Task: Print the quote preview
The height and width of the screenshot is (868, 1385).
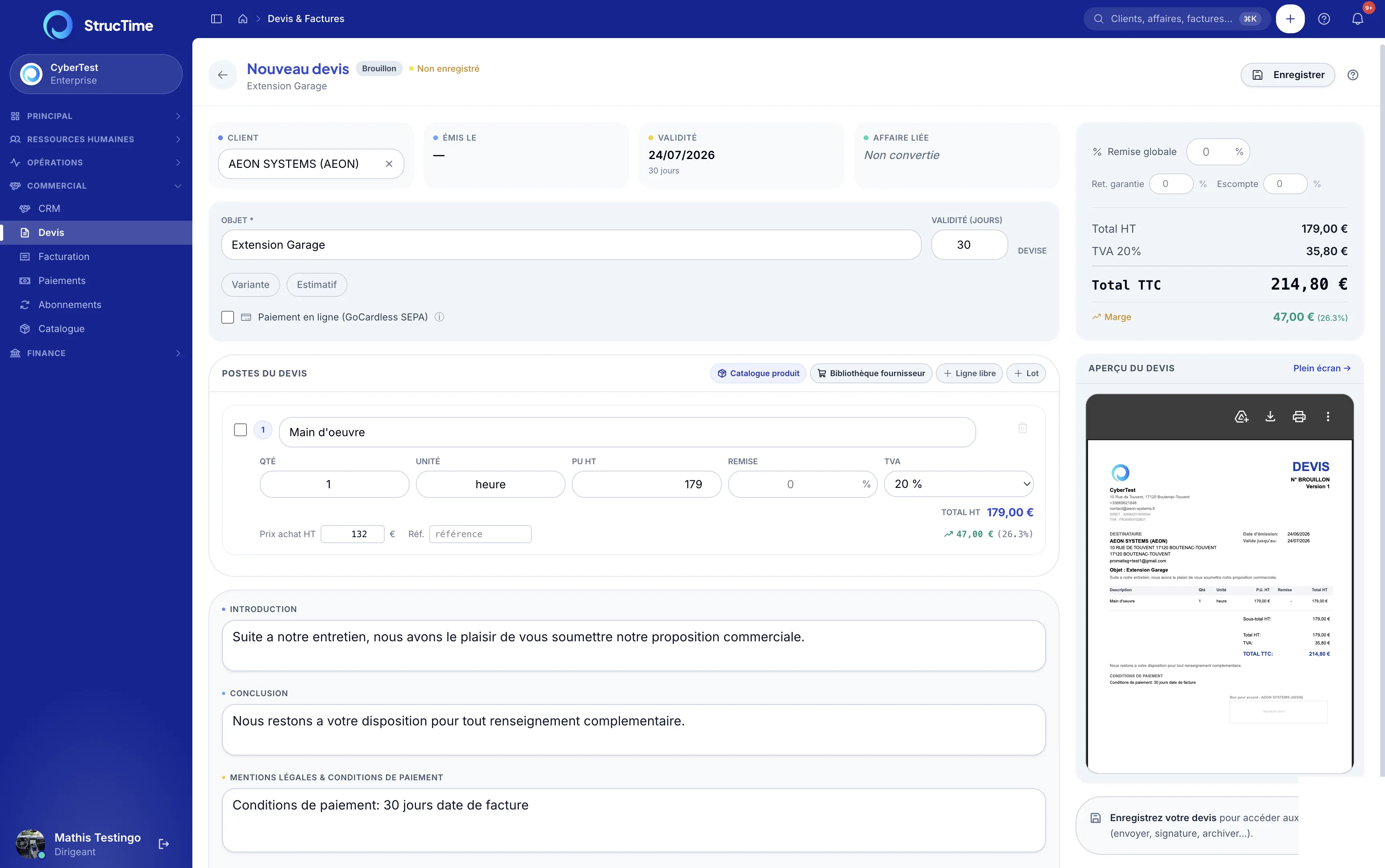Action: [1299, 417]
